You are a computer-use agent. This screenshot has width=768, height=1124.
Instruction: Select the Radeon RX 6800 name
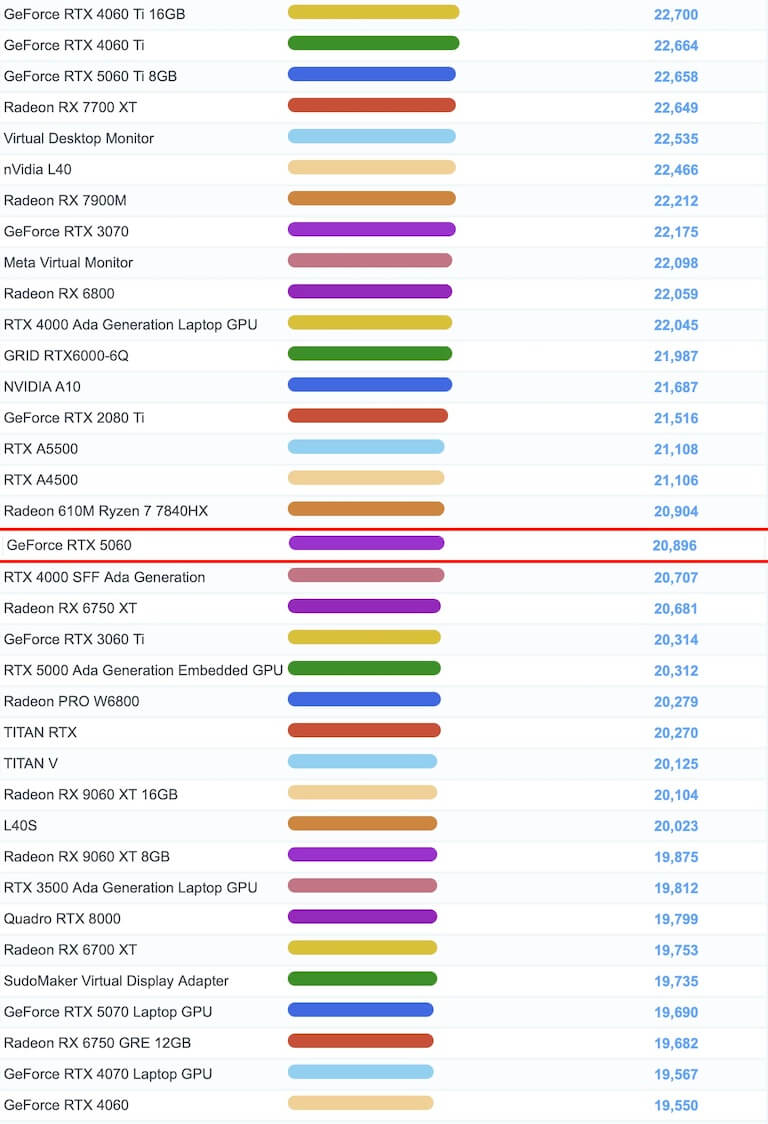coord(59,293)
